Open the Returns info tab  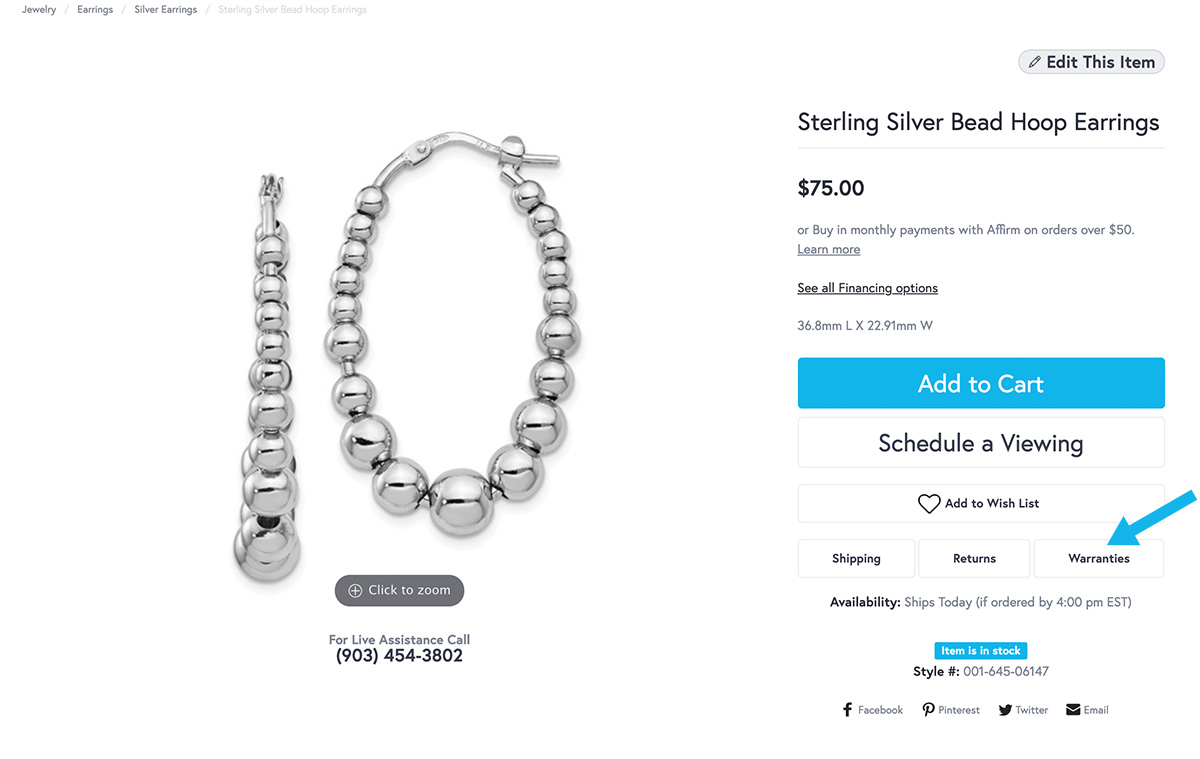point(974,559)
